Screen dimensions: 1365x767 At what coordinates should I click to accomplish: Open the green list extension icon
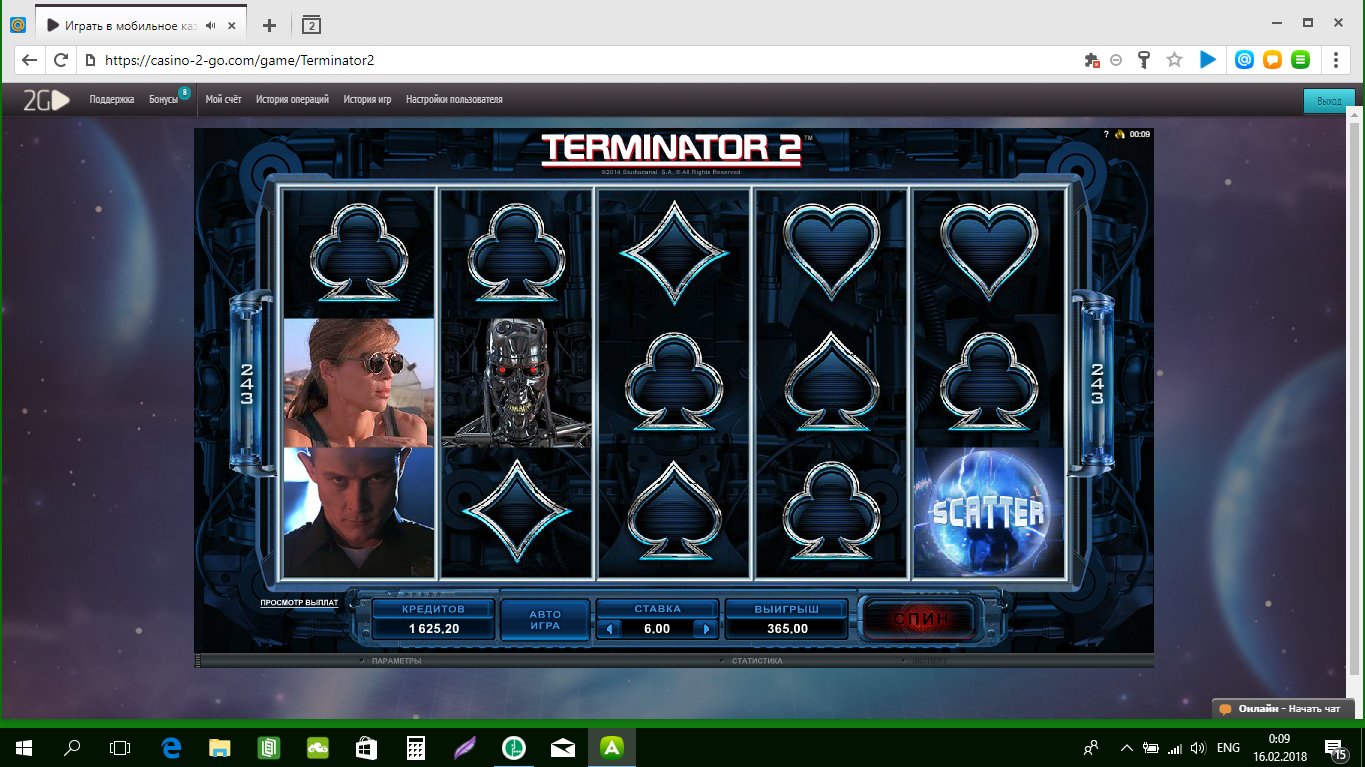pos(1300,60)
